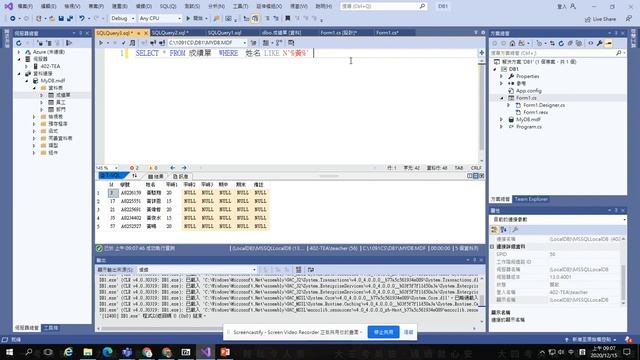Click the next issue right arrow in editor

(x=184, y=167)
